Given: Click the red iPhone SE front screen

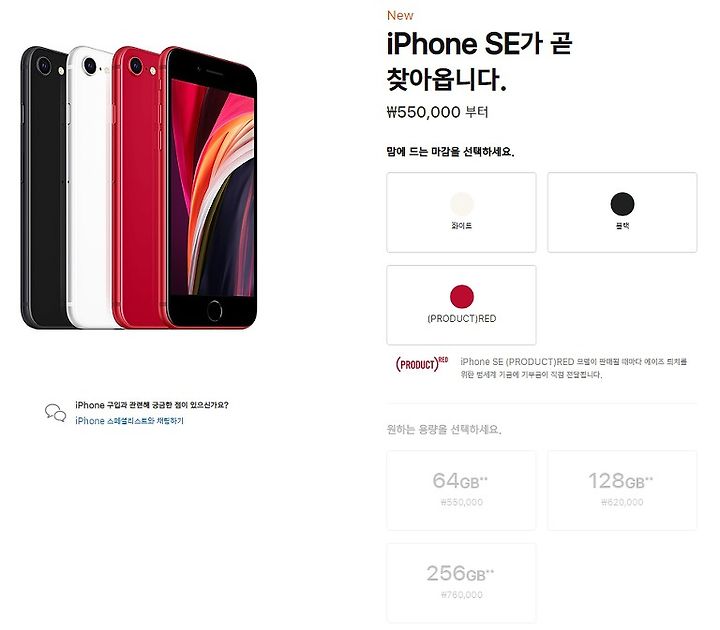Looking at the screenshot, I should (x=212, y=187).
